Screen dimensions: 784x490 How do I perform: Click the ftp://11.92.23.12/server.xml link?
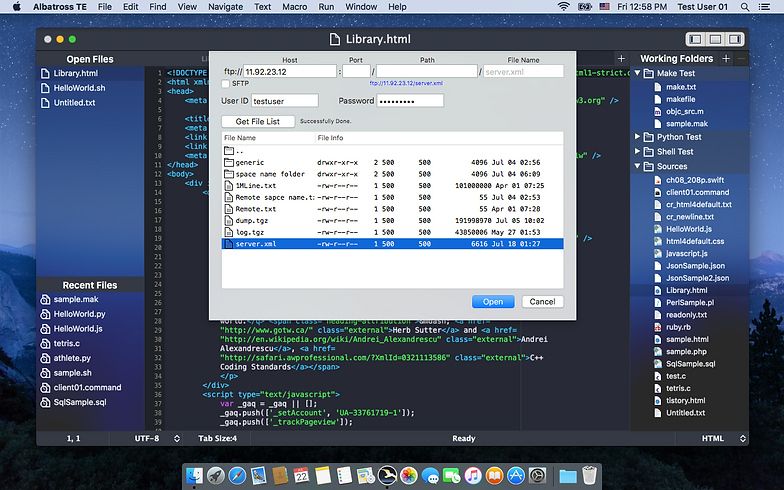pos(406,84)
